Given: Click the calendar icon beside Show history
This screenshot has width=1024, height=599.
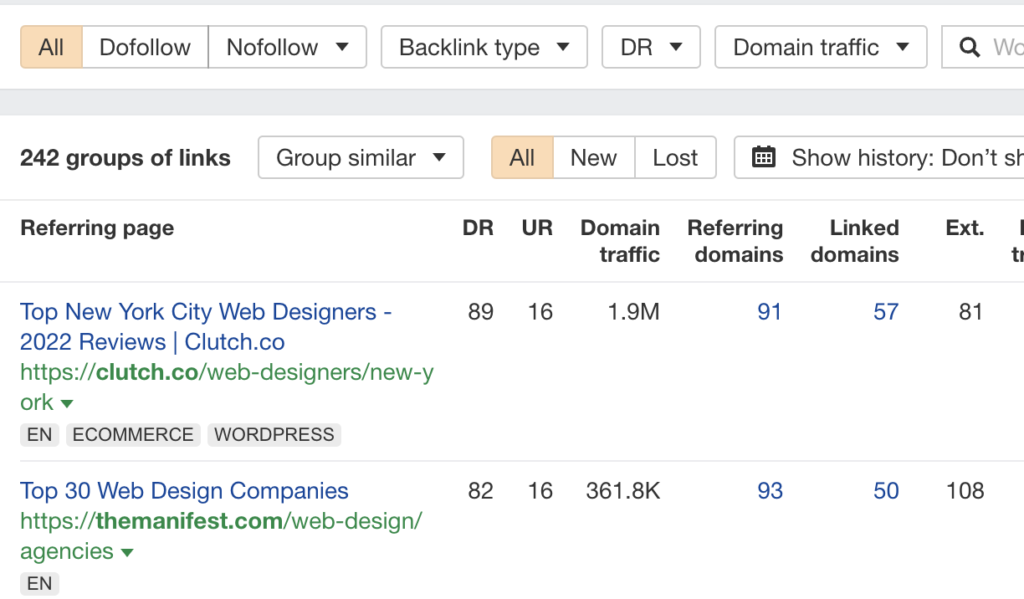Looking at the screenshot, I should point(764,158).
